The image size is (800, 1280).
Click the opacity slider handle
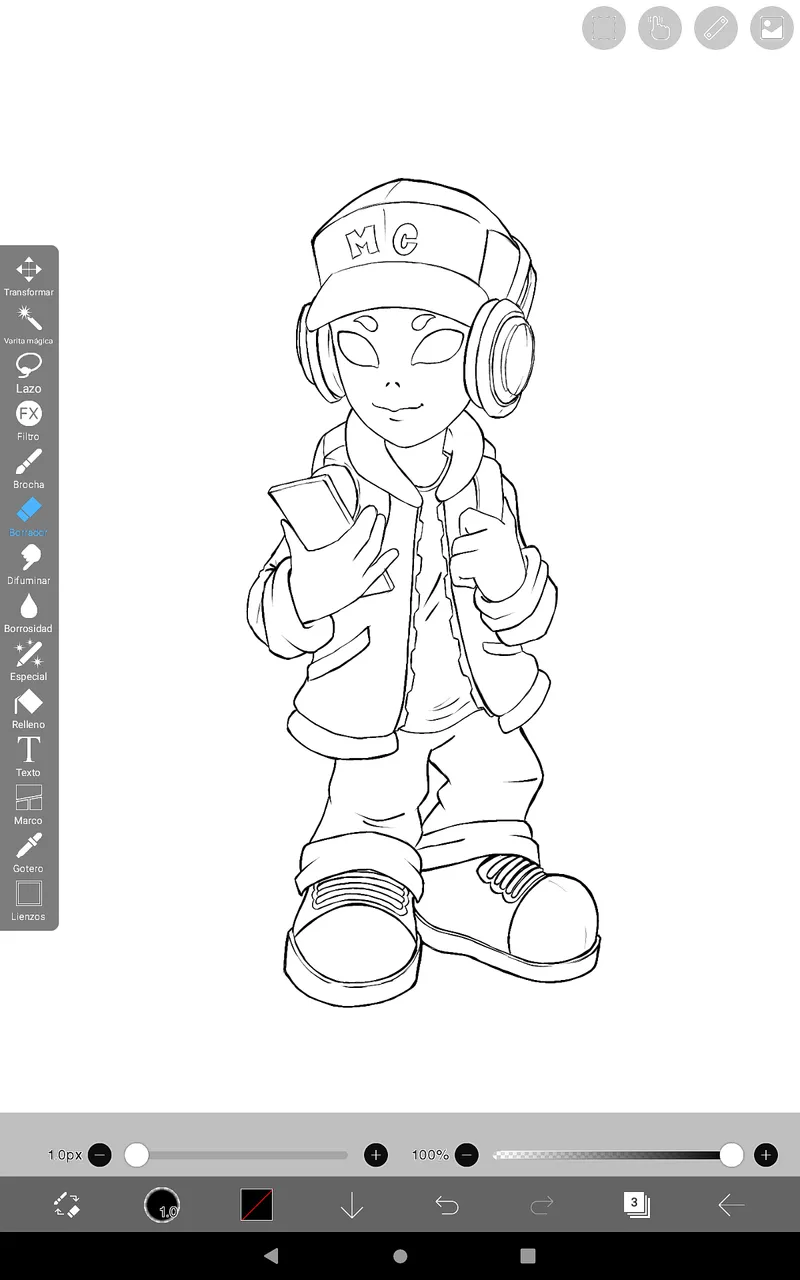732,1155
